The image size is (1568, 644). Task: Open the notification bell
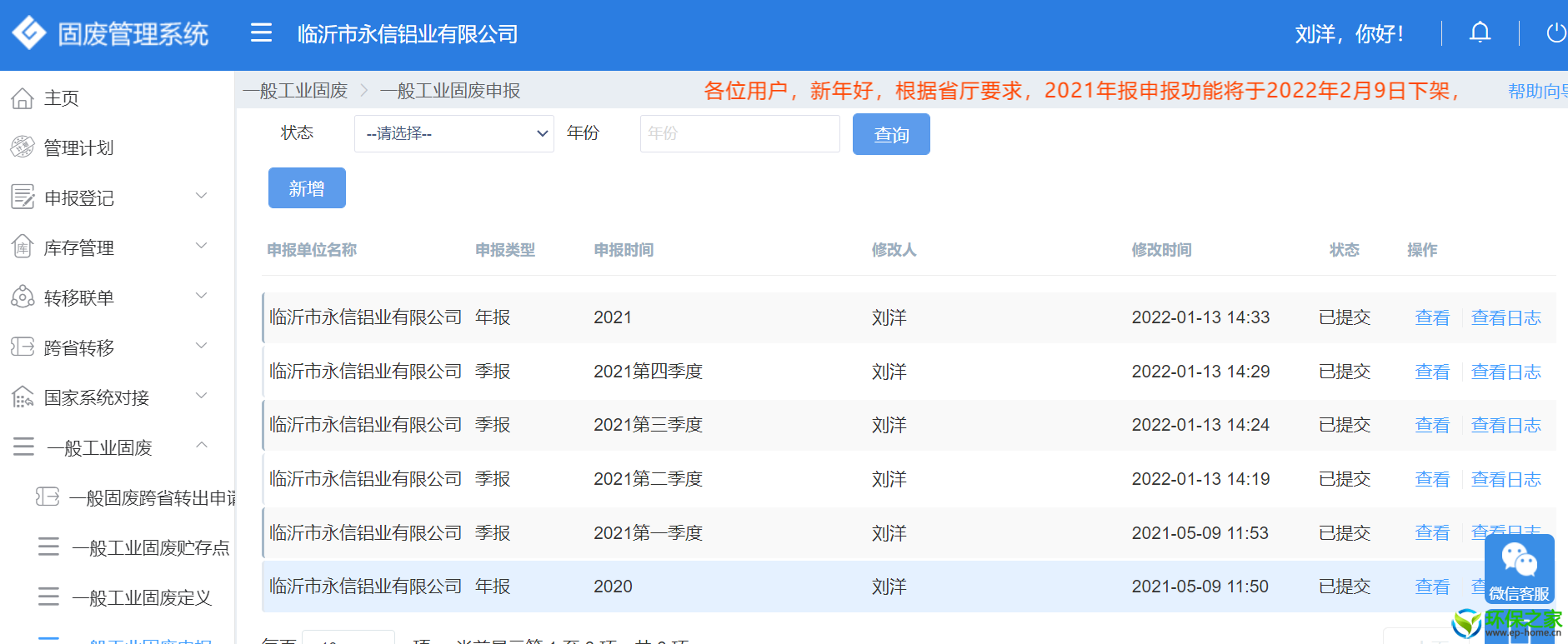[x=1480, y=32]
